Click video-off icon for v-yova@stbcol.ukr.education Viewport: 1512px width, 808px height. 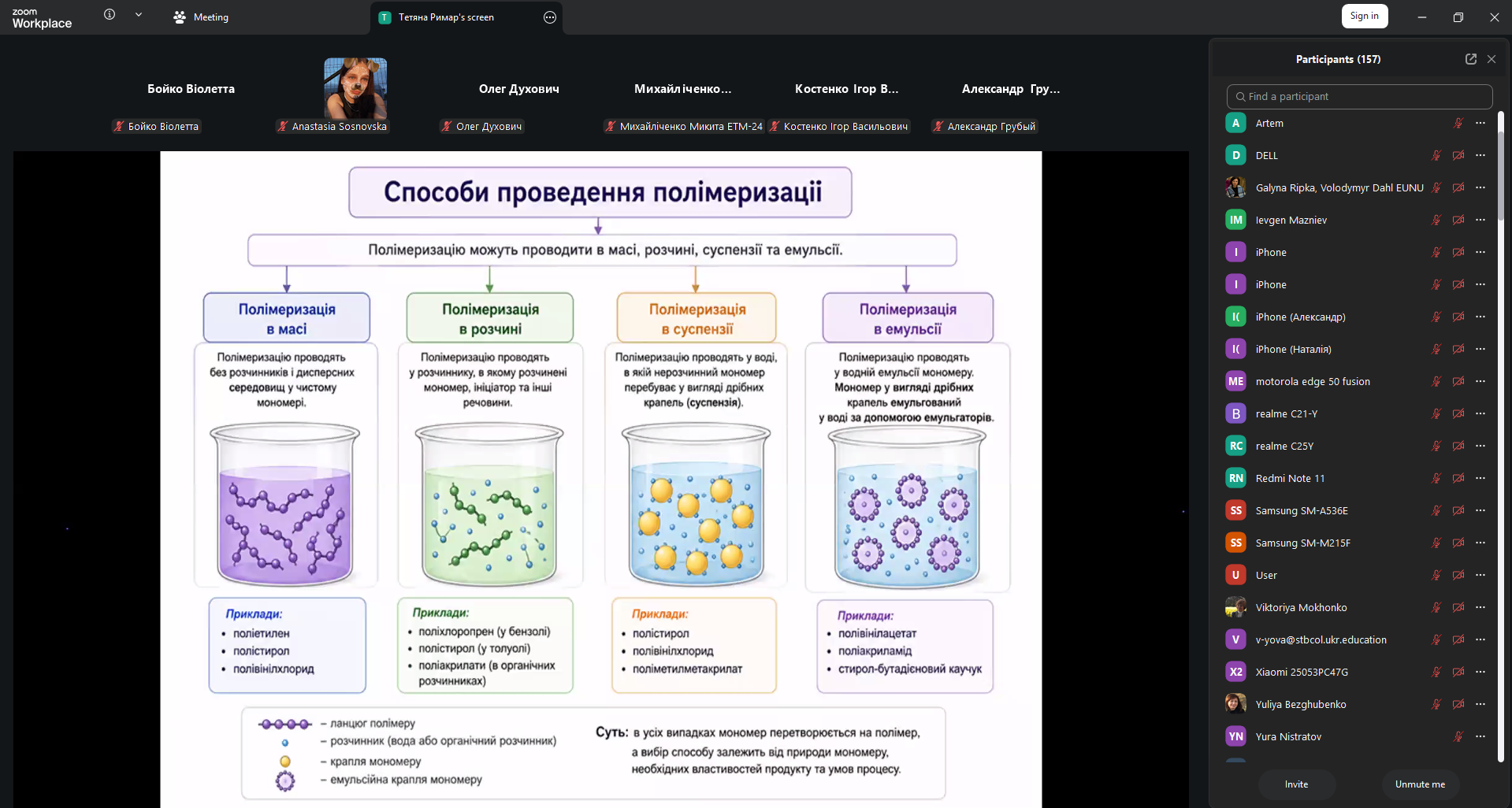[1458, 639]
